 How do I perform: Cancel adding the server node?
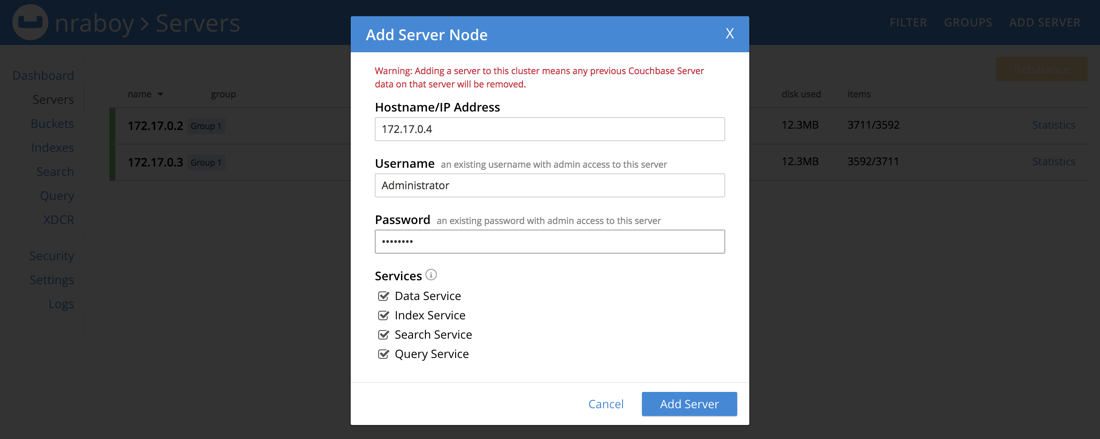606,404
